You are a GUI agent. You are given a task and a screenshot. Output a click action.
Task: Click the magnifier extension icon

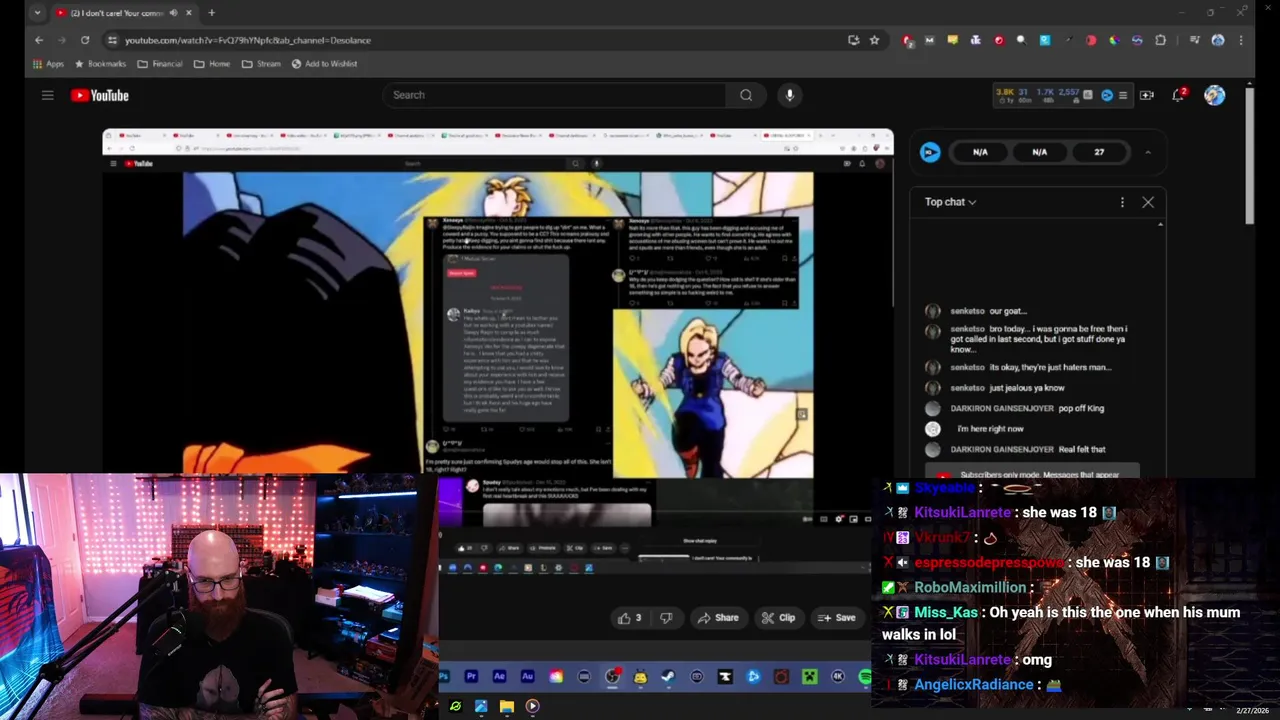coord(1021,40)
